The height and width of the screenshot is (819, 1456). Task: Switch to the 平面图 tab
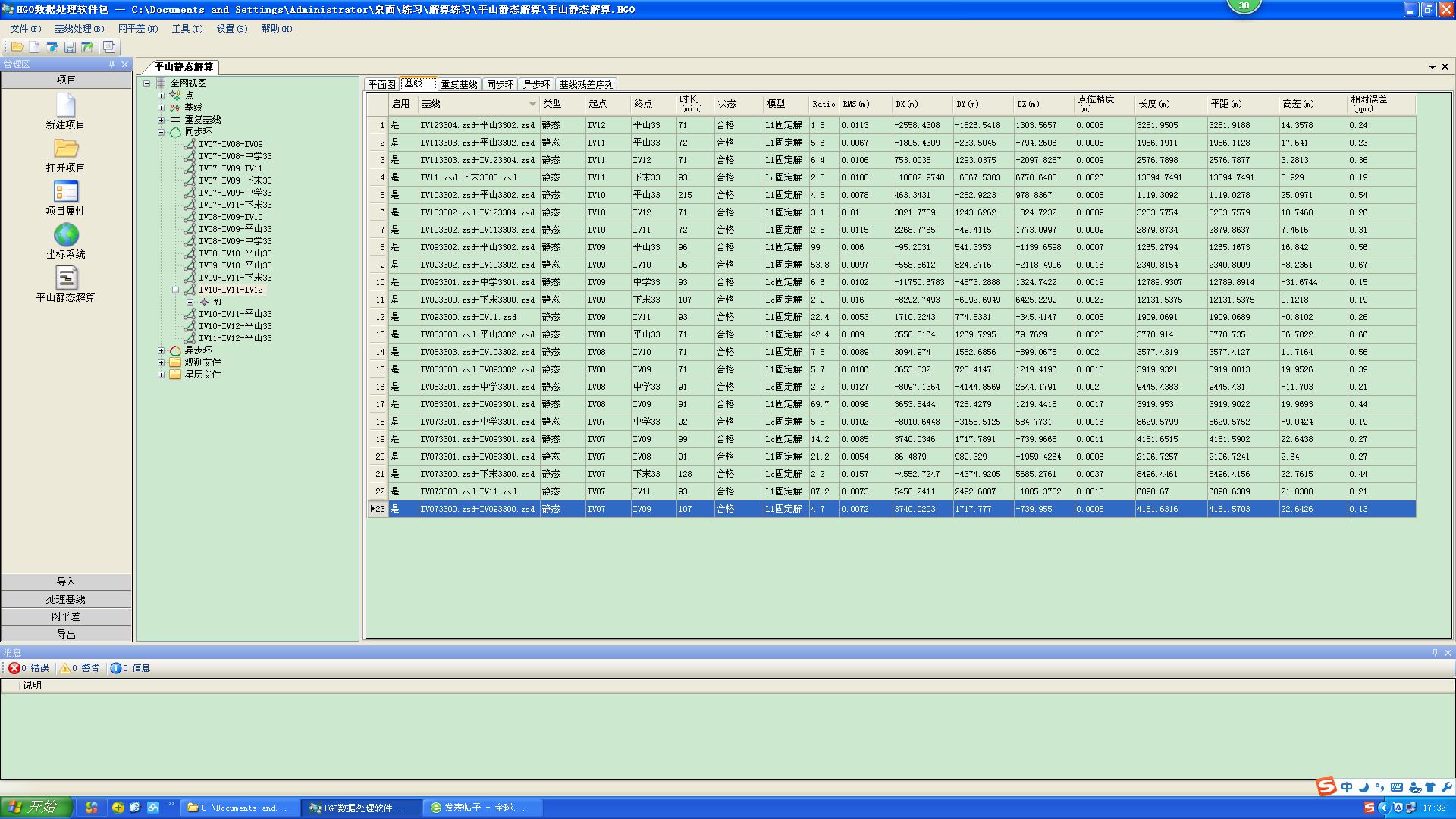click(x=381, y=84)
